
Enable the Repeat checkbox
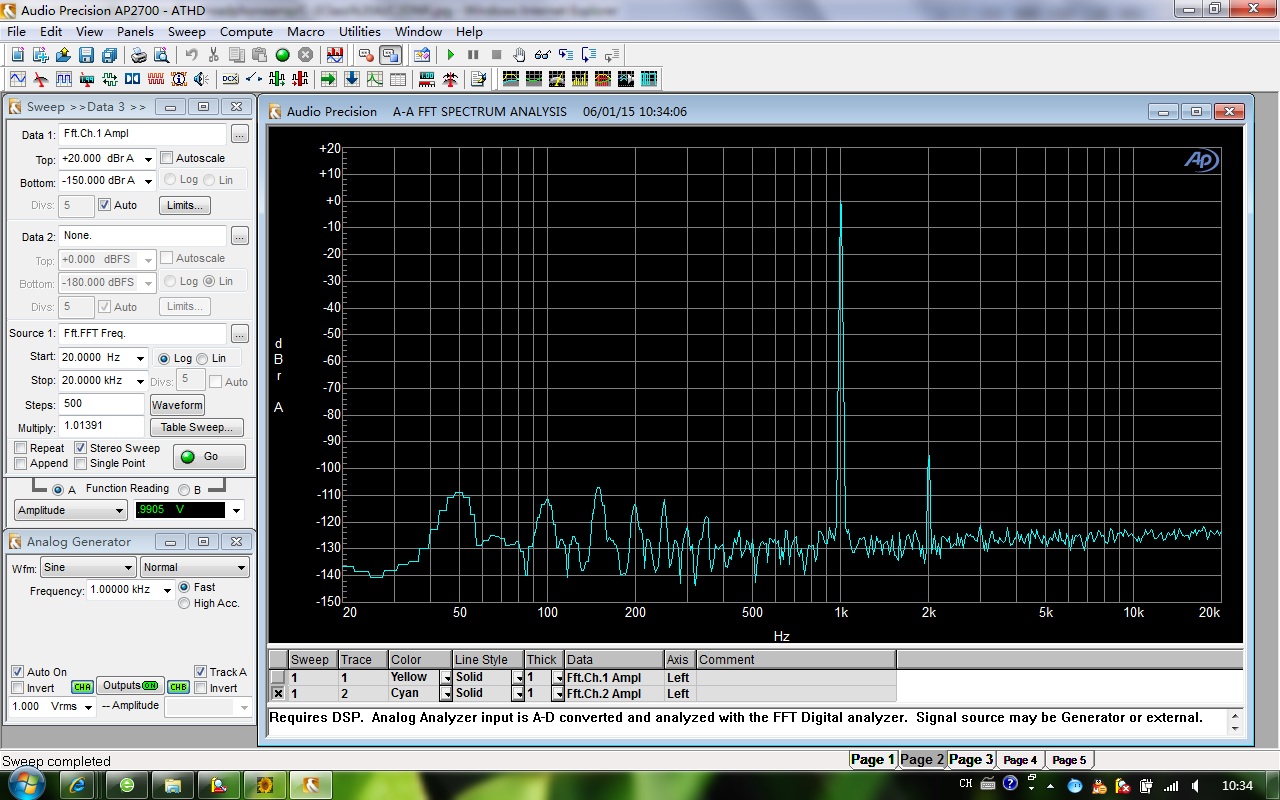pyautogui.click(x=21, y=448)
